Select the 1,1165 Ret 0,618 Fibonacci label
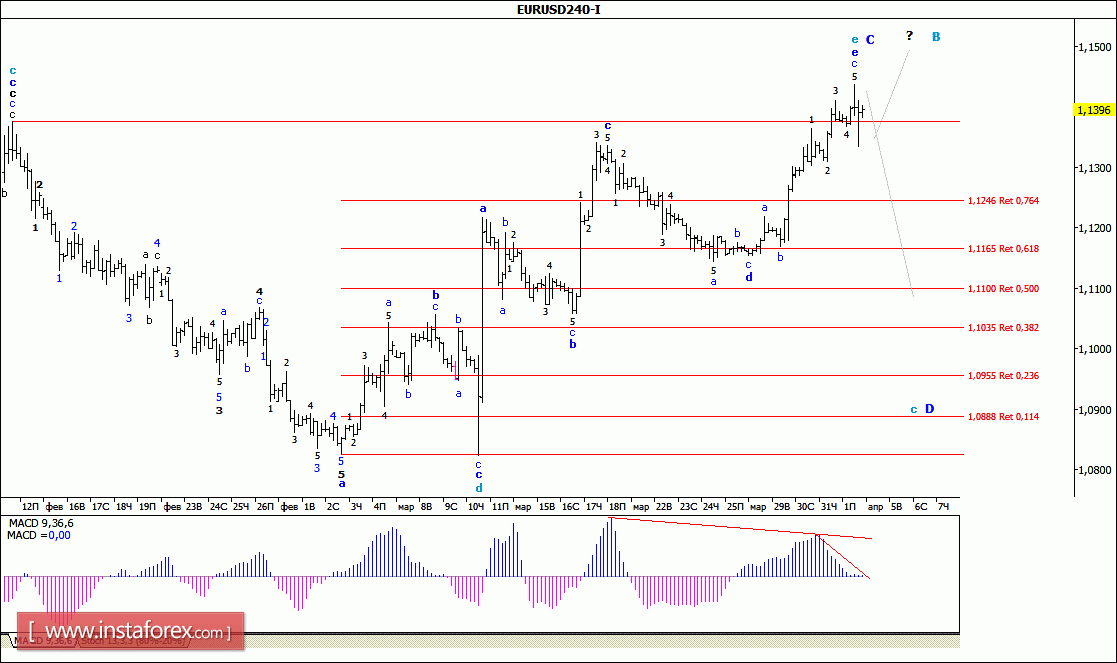Screen dimensions: 1117x663 [x=1003, y=249]
